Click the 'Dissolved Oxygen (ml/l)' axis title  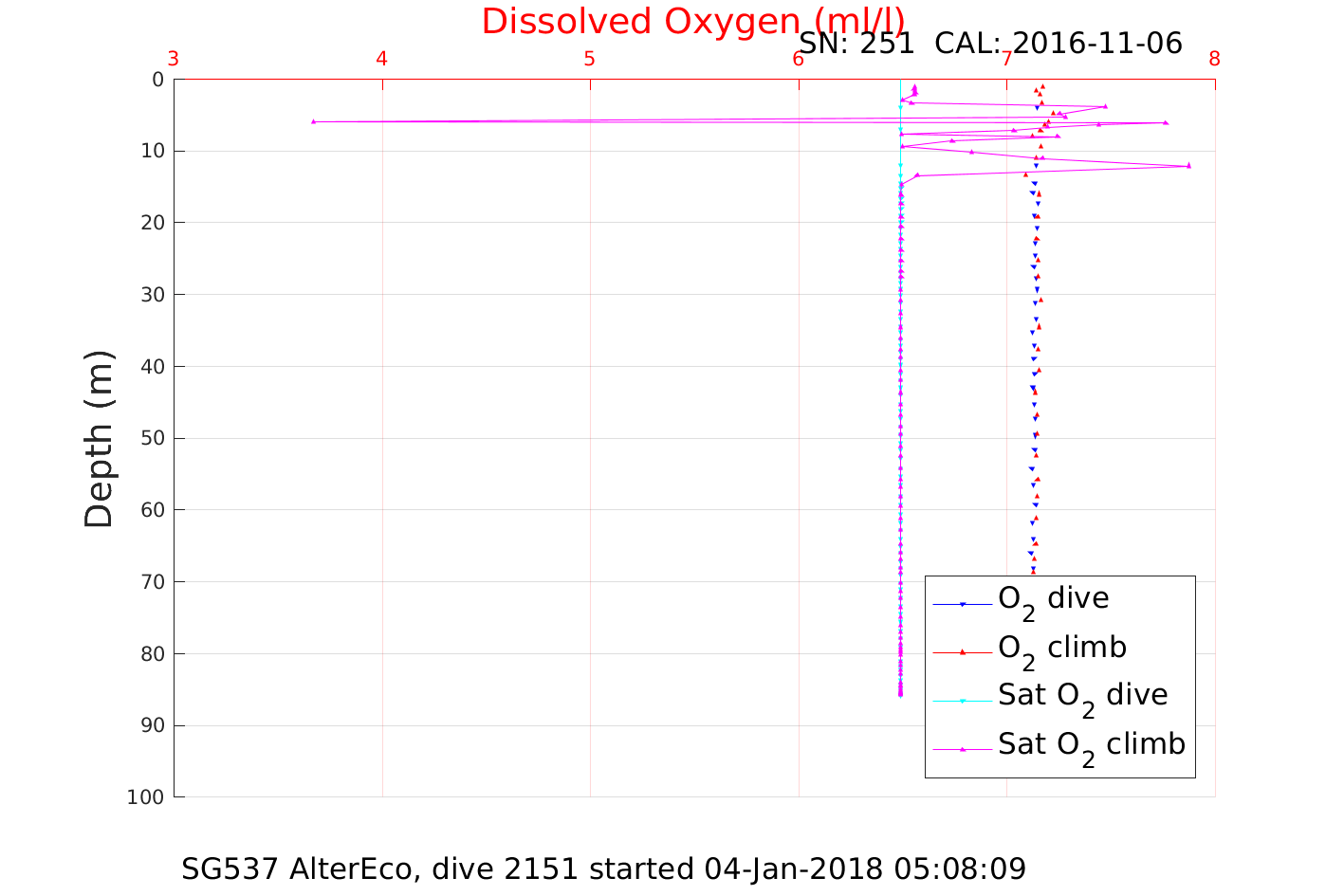point(692,21)
